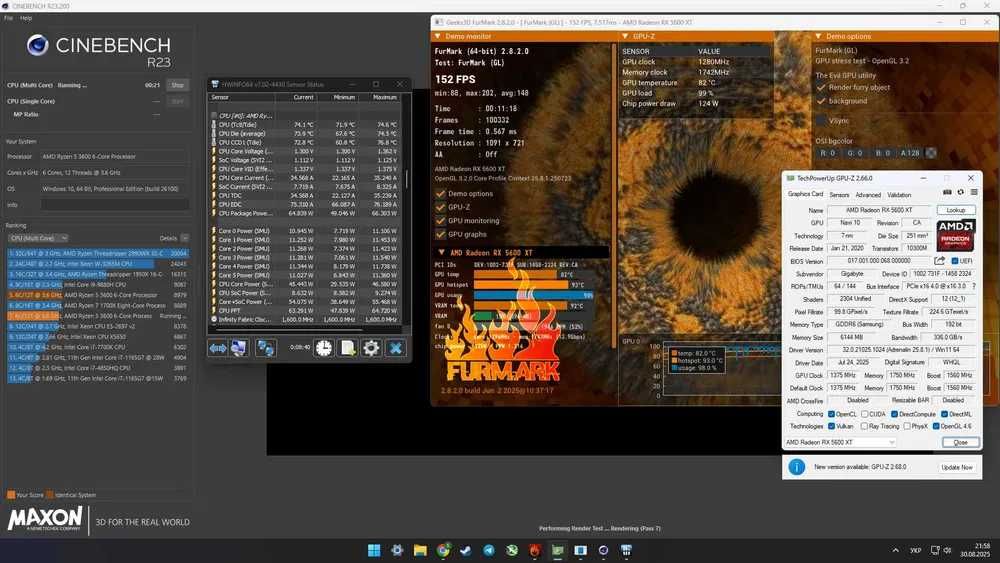1000x563 pixels.
Task: Toggle FurMark GPU-Z checkbox
Action: point(440,207)
